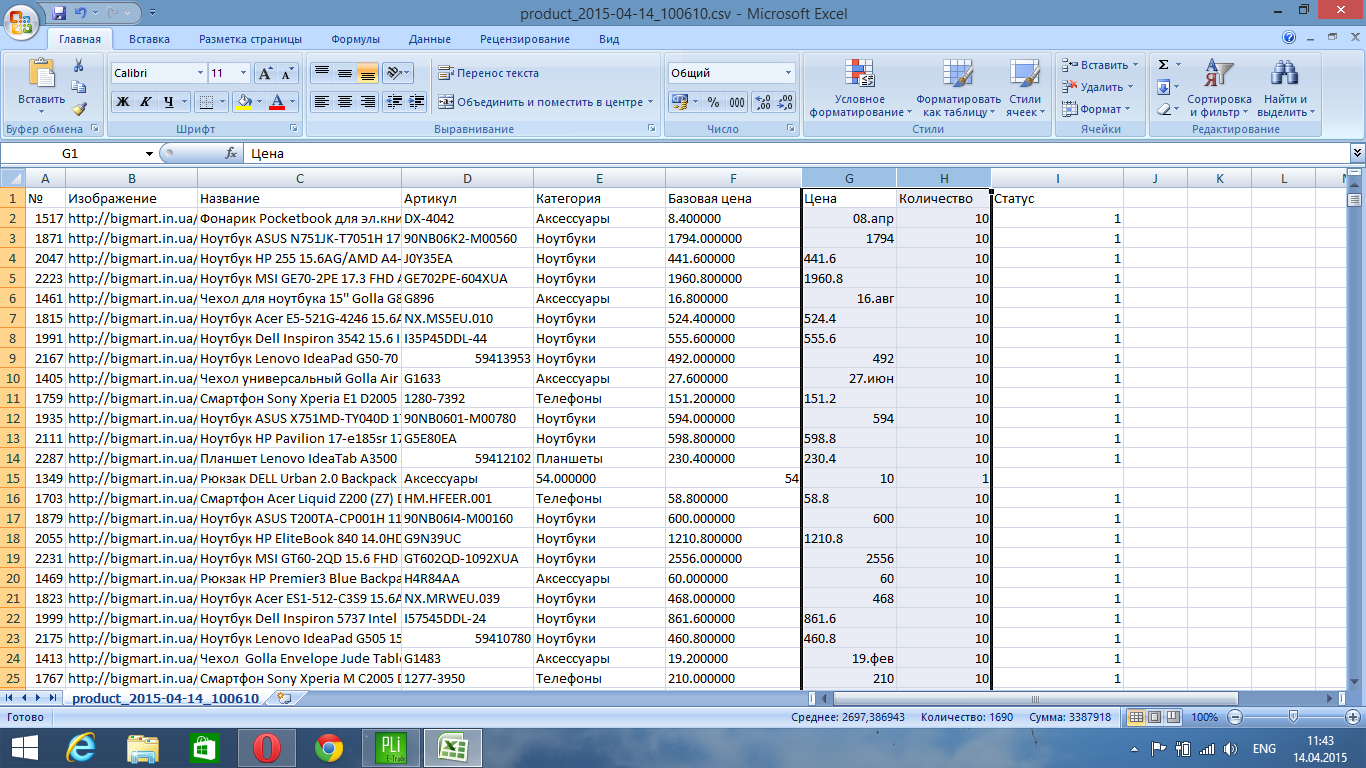Switch to the Вид tab
Viewport: 1366px width, 768px height.
pos(609,39)
